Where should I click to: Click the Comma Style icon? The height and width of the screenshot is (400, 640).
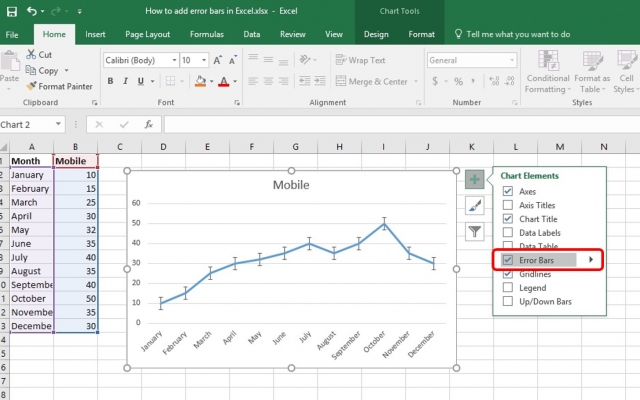click(x=473, y=81)
